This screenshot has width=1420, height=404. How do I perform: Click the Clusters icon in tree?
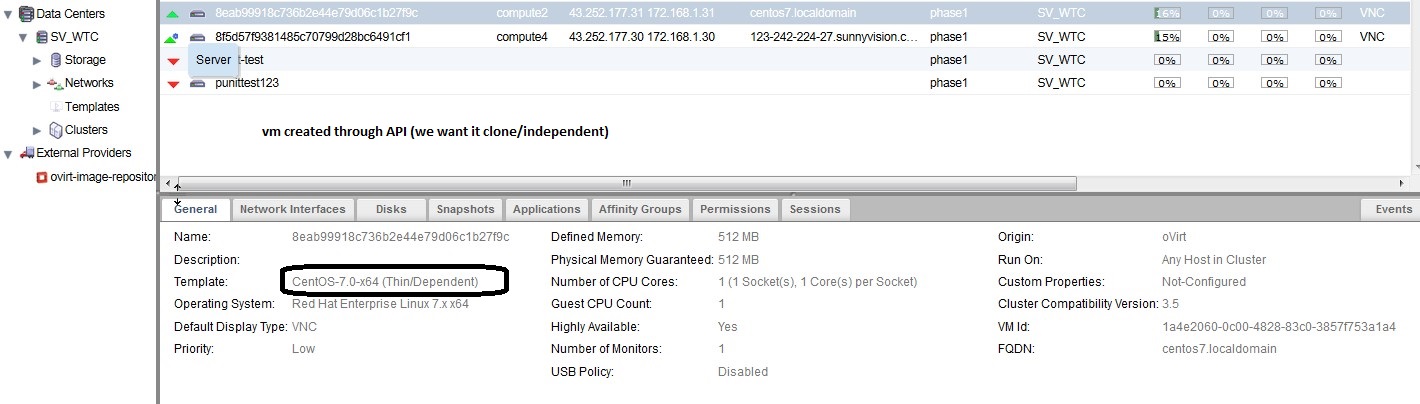56,130
